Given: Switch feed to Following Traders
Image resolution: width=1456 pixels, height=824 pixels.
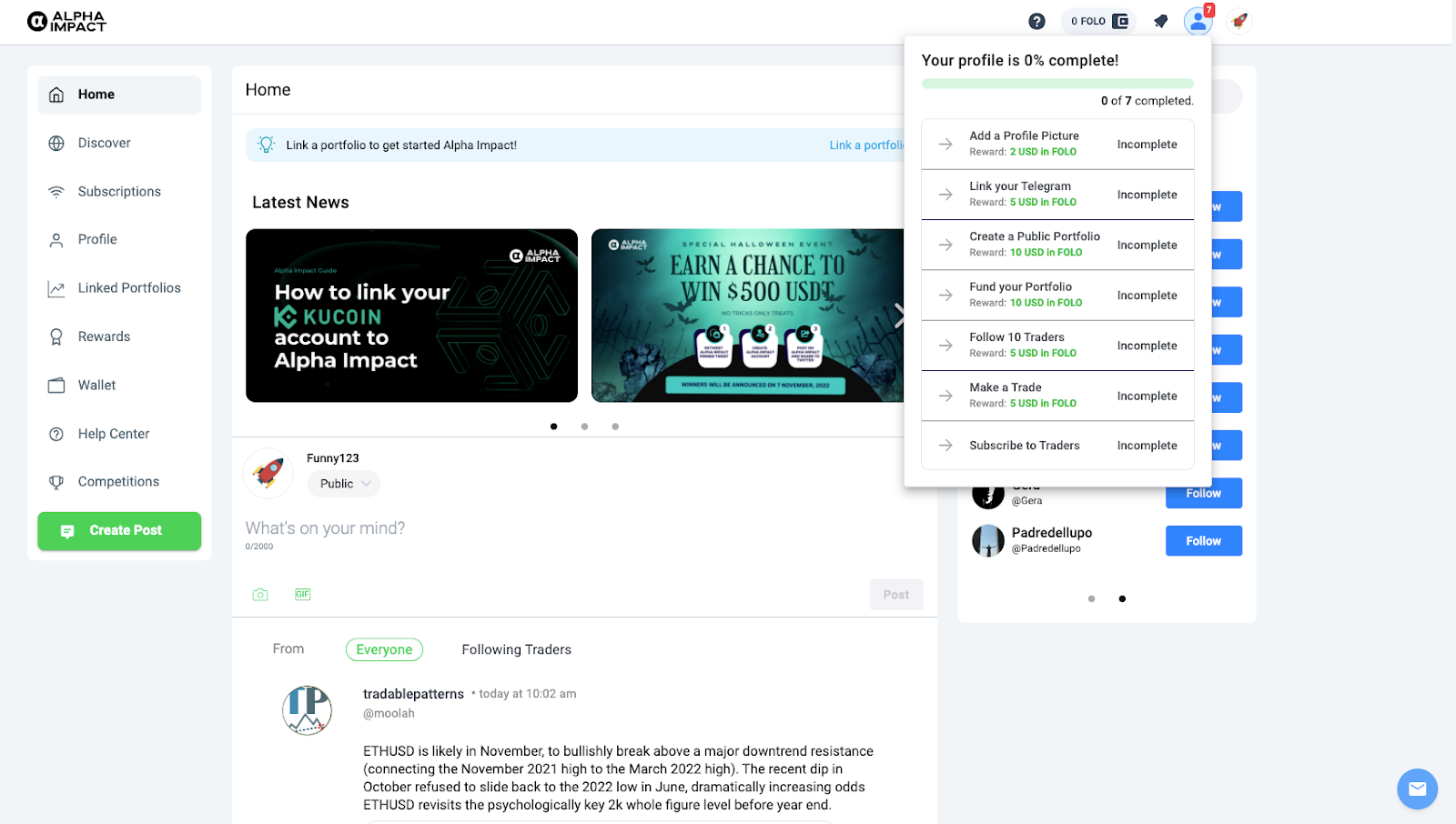Looking at the screenshot, I should [x=517, y=649].
